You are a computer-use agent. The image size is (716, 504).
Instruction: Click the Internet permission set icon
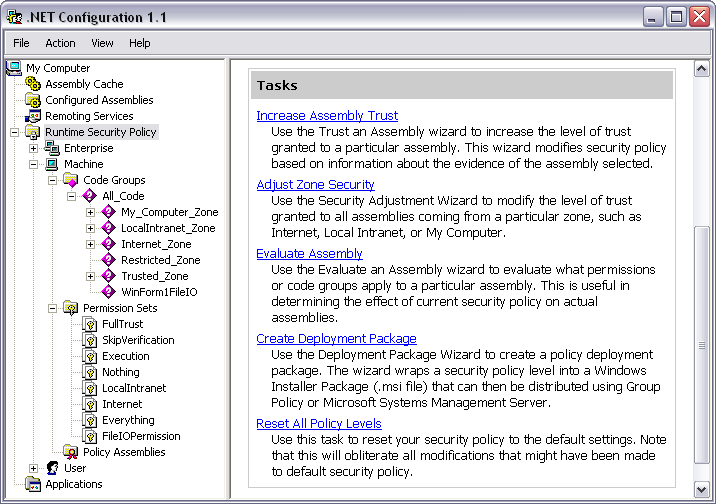pyautogui.click(x=90, y=404)
